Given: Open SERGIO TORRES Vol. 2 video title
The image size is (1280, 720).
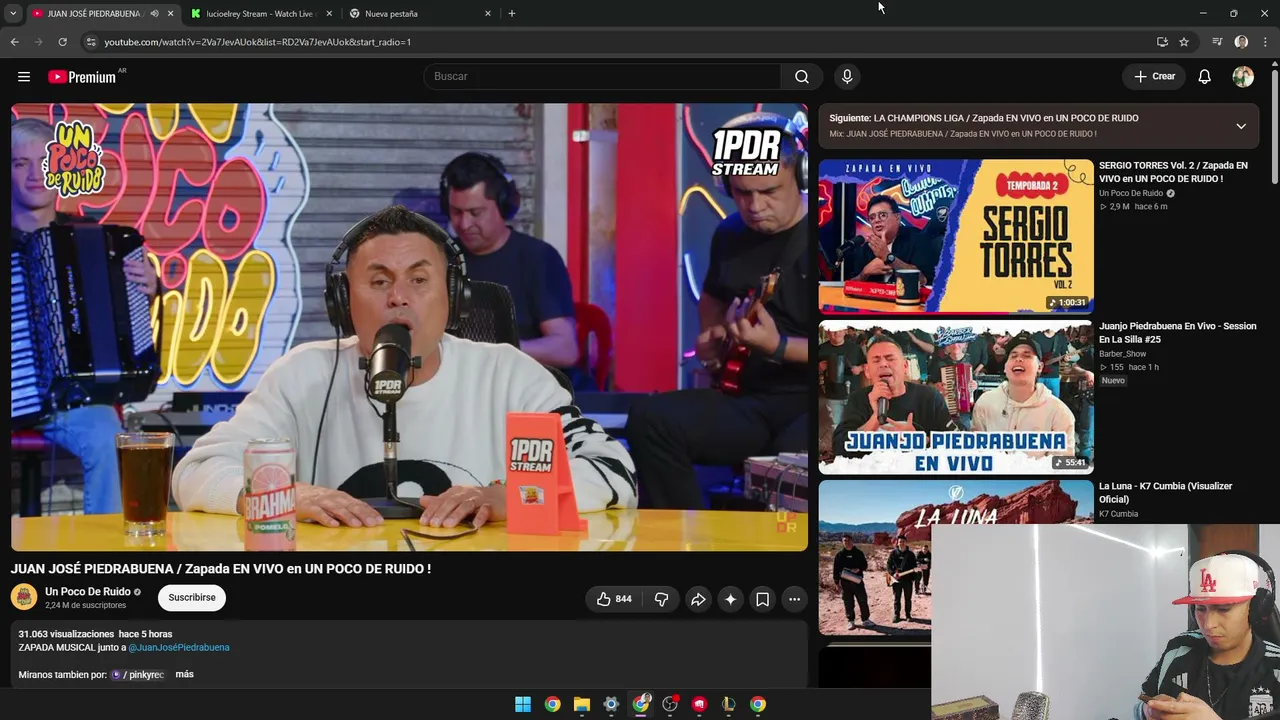Looking at the screenshot, I should [x=1173, y=172].
